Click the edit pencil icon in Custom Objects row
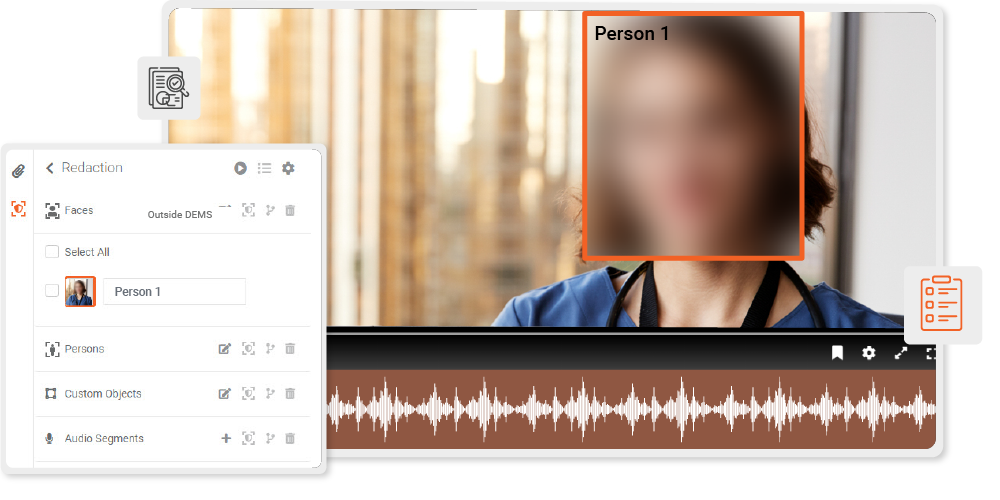1000x500 pixels. (x=224, y=393)
